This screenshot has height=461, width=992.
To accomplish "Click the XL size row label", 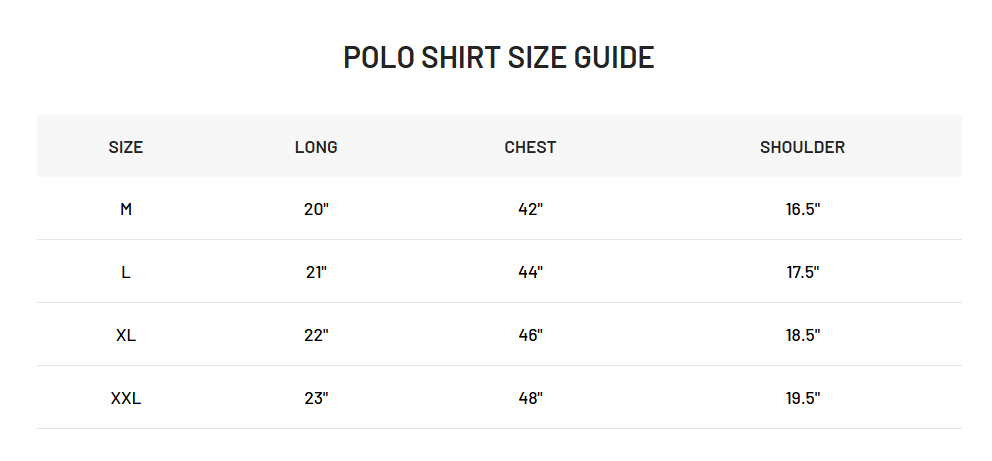I will click(126, 335).
